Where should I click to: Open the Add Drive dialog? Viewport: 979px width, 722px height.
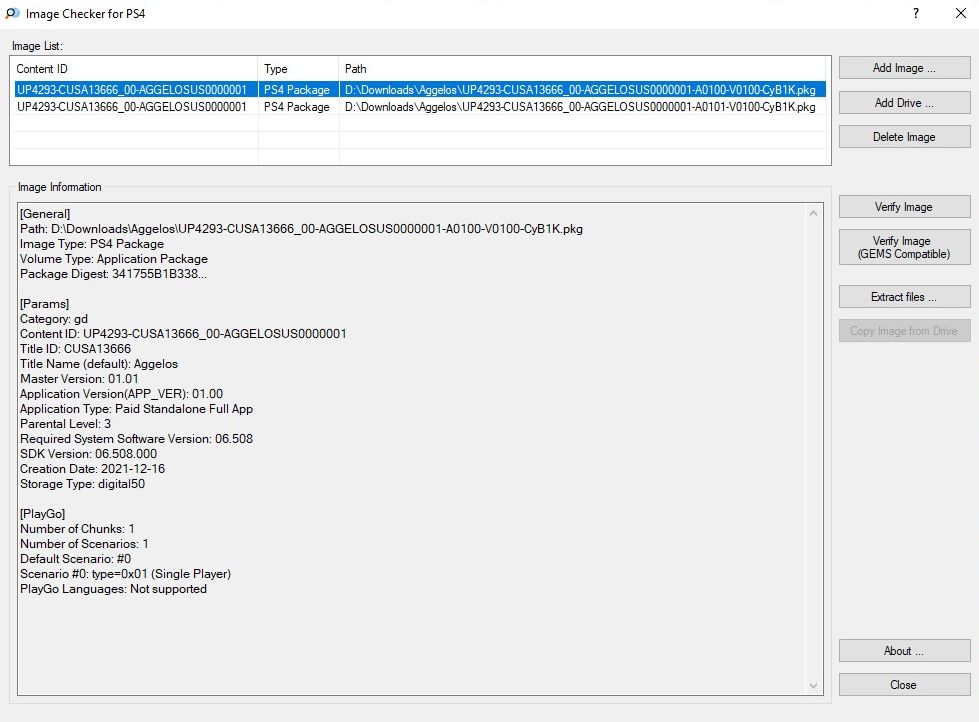[904, 102]
